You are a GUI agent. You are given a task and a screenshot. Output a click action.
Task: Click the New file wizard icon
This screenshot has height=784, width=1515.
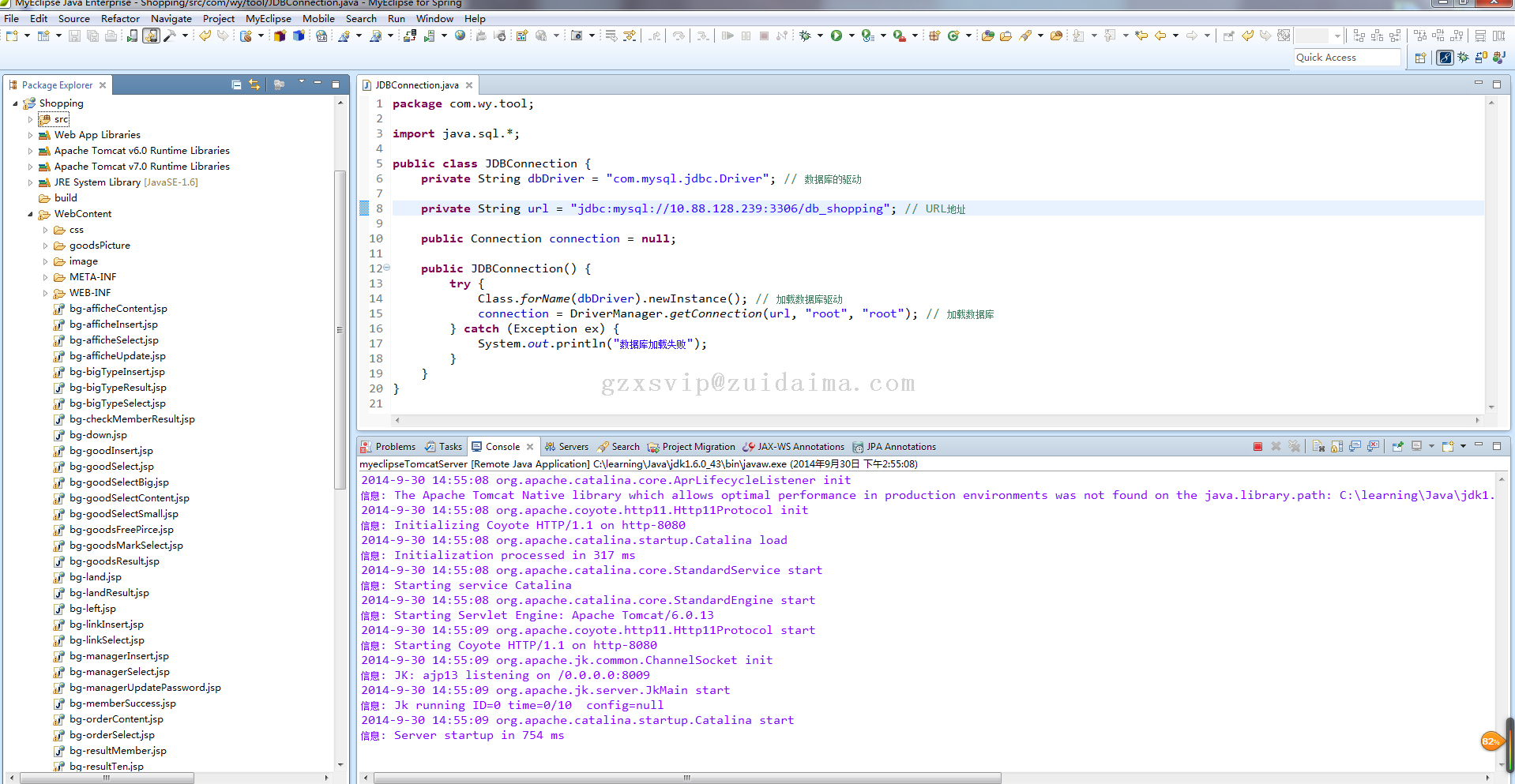point(12,36)
